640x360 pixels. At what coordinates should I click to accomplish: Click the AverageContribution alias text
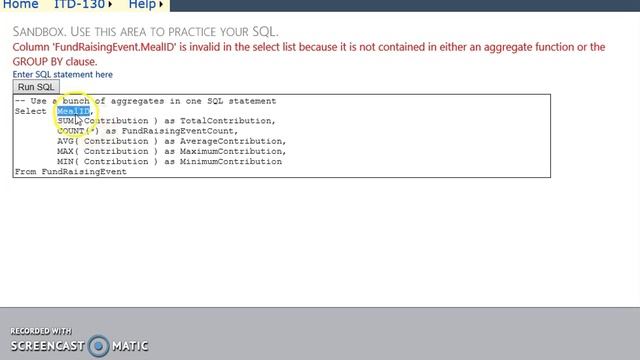(x=231, y=141)
